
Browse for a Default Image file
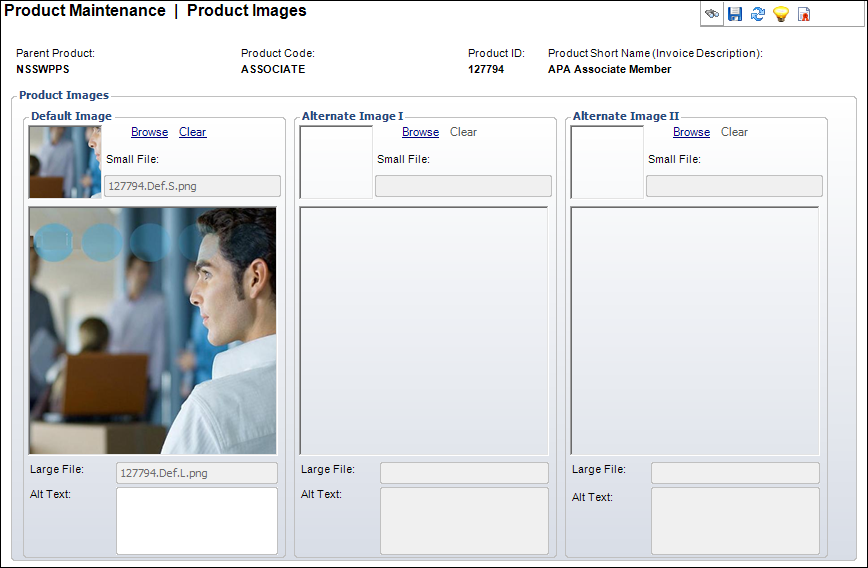click(x=149, y=132)
